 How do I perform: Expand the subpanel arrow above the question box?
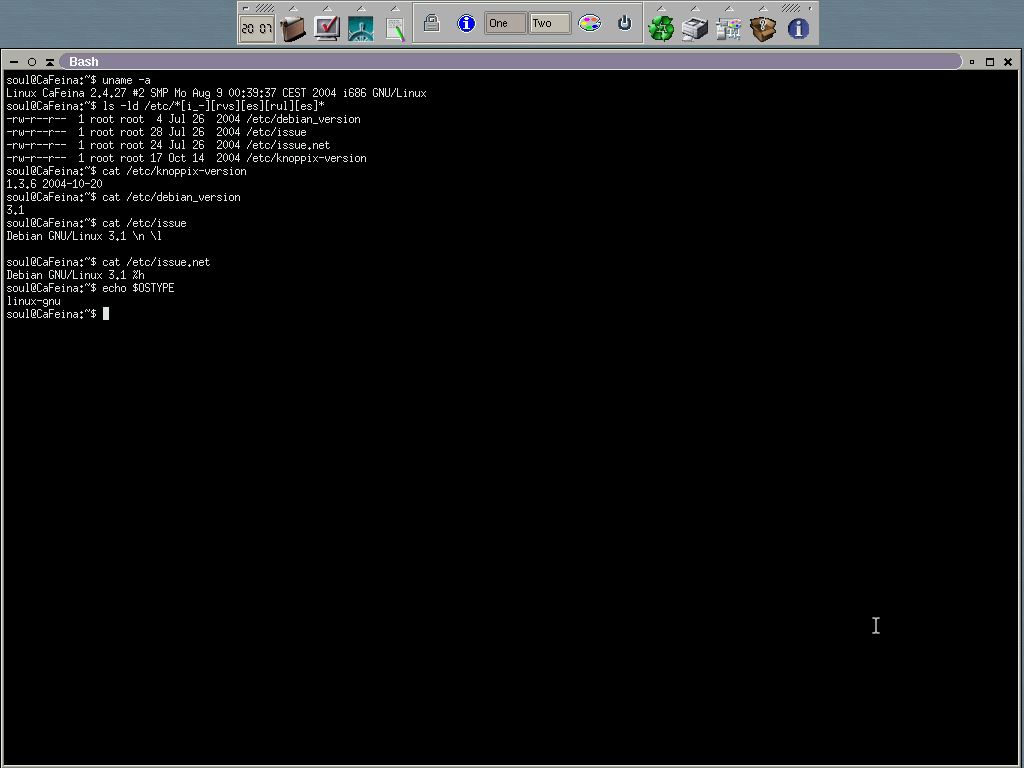tap(763, 8)
